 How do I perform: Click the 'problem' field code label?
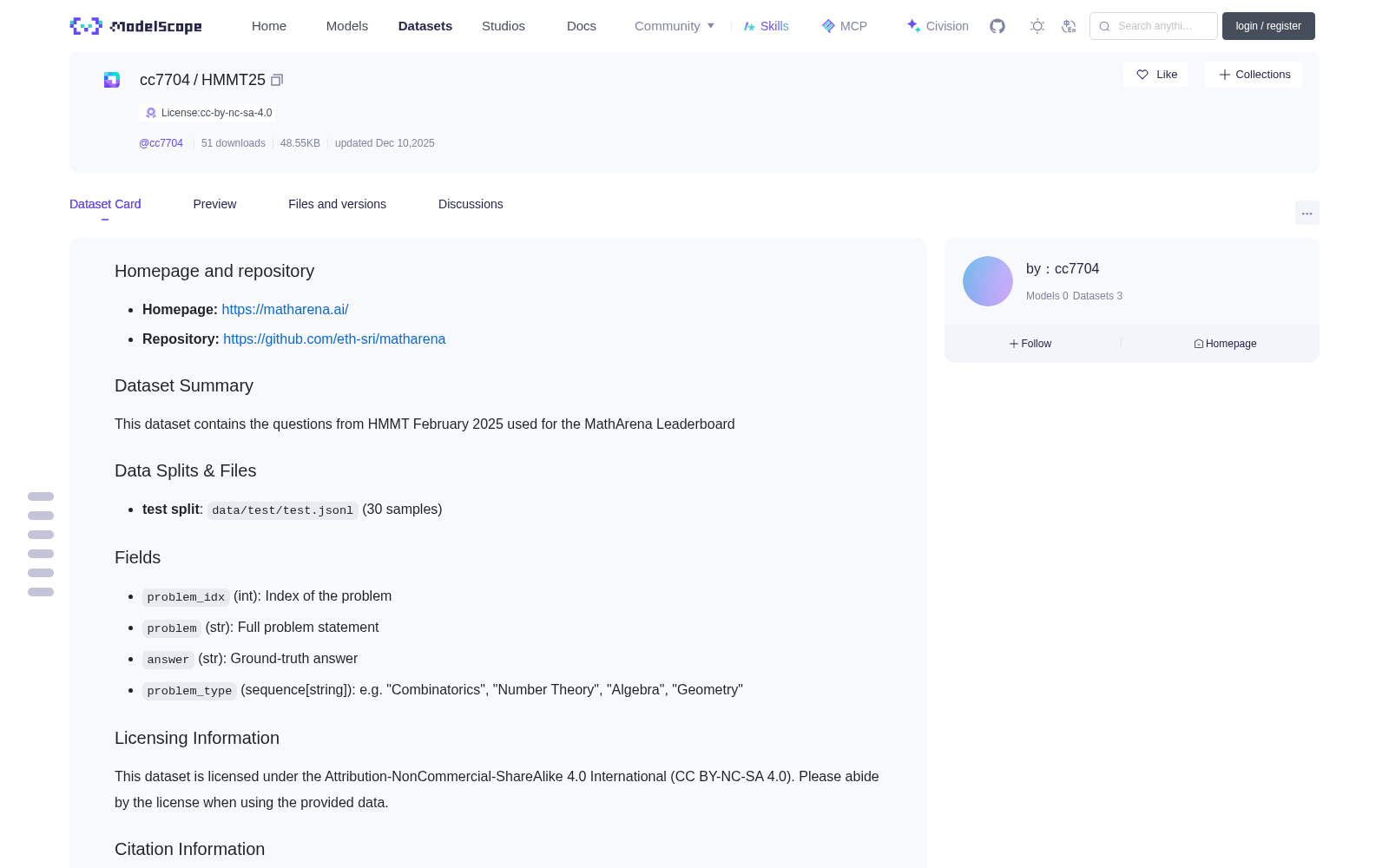pos(172,628)
